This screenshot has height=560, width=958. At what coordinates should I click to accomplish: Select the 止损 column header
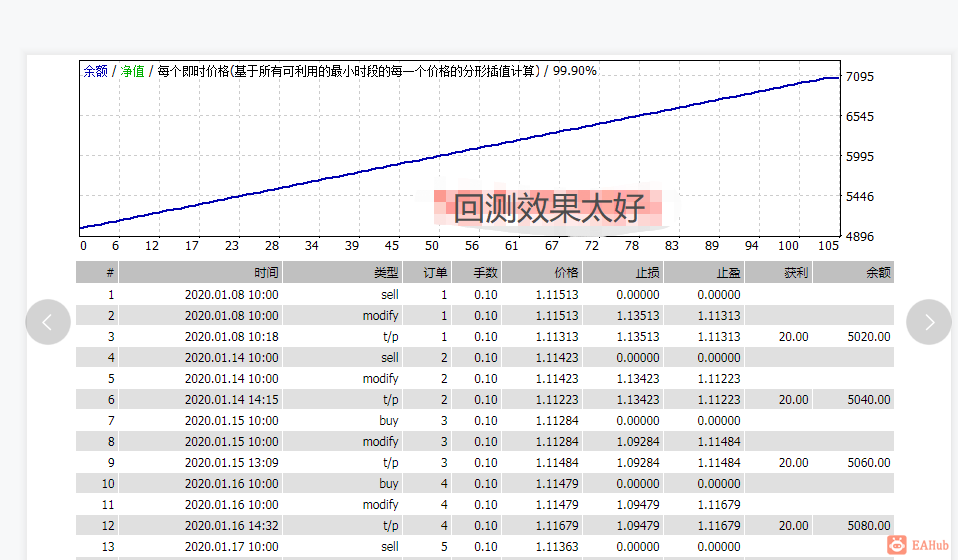coord(624,272)
